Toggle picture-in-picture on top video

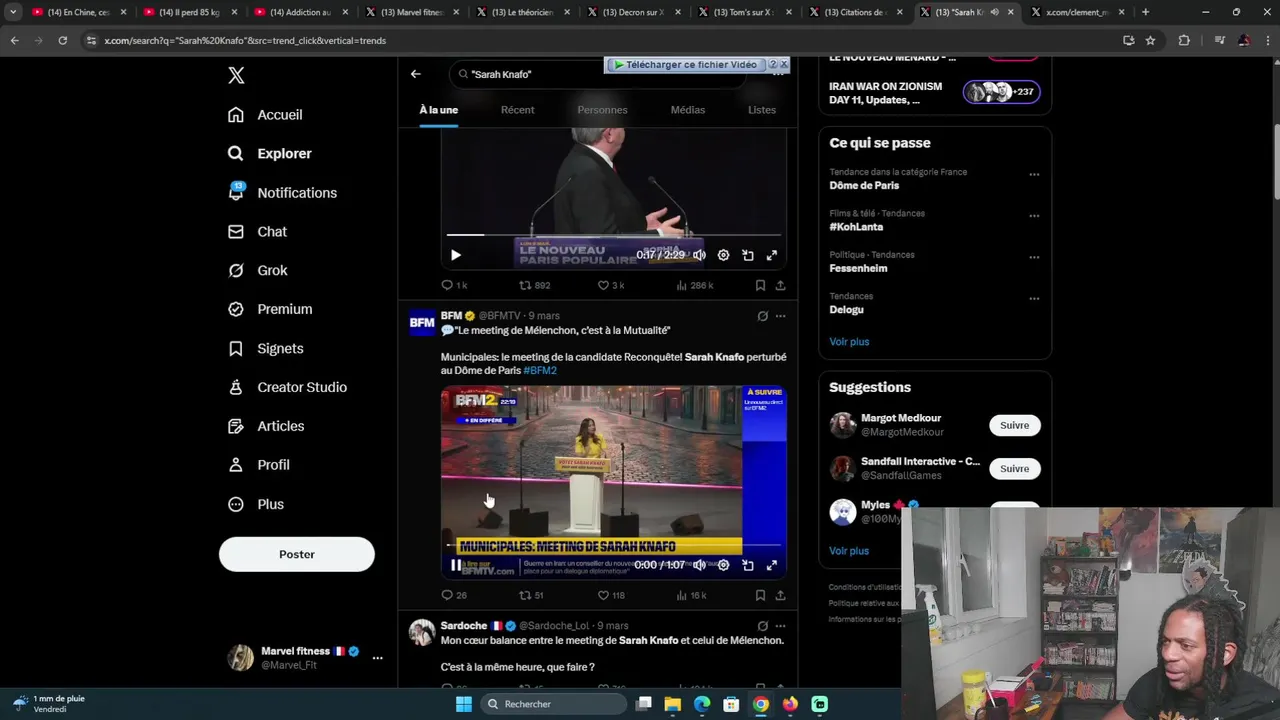point(748,255)
